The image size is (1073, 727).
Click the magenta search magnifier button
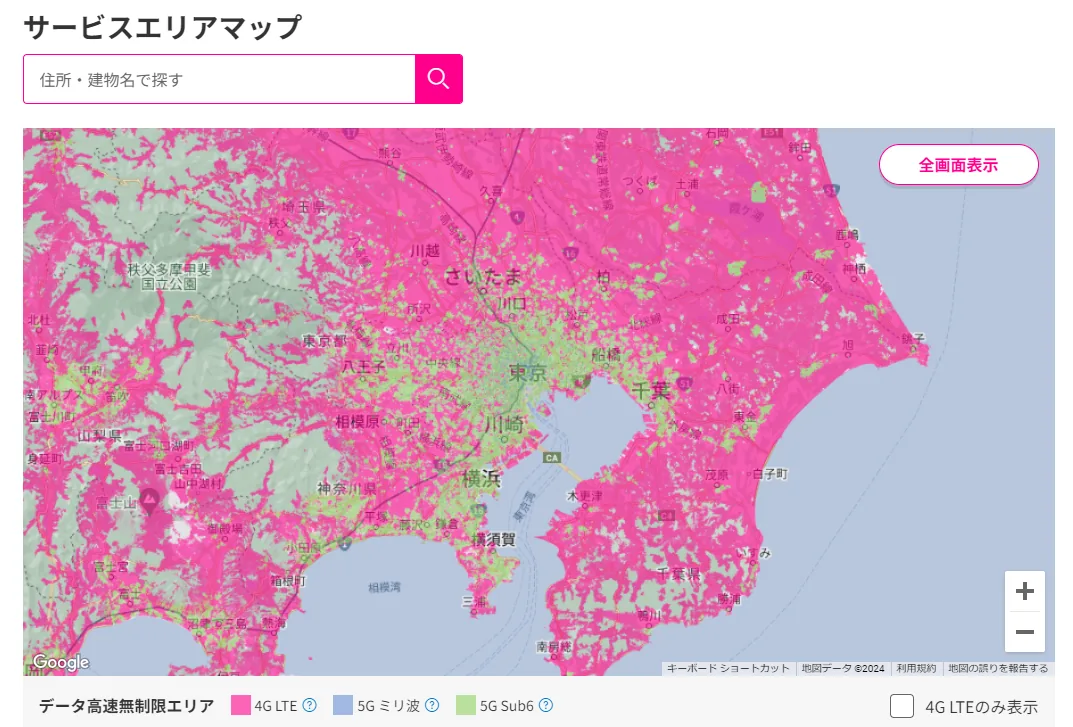(x=439, y=79)
